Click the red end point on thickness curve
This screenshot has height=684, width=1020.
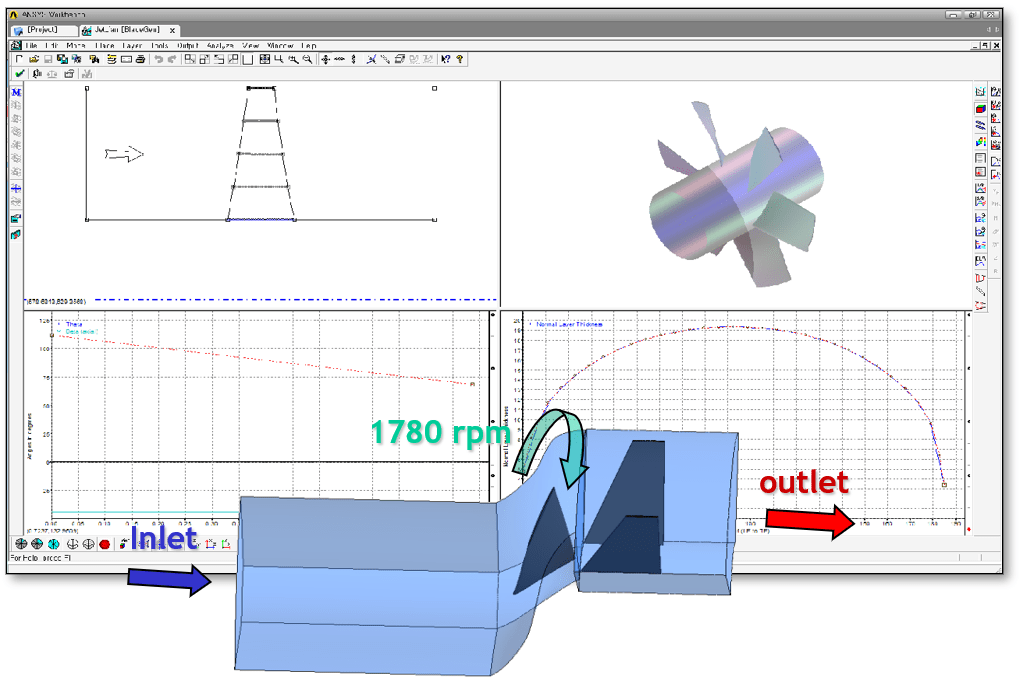click(x=944, y=484)
